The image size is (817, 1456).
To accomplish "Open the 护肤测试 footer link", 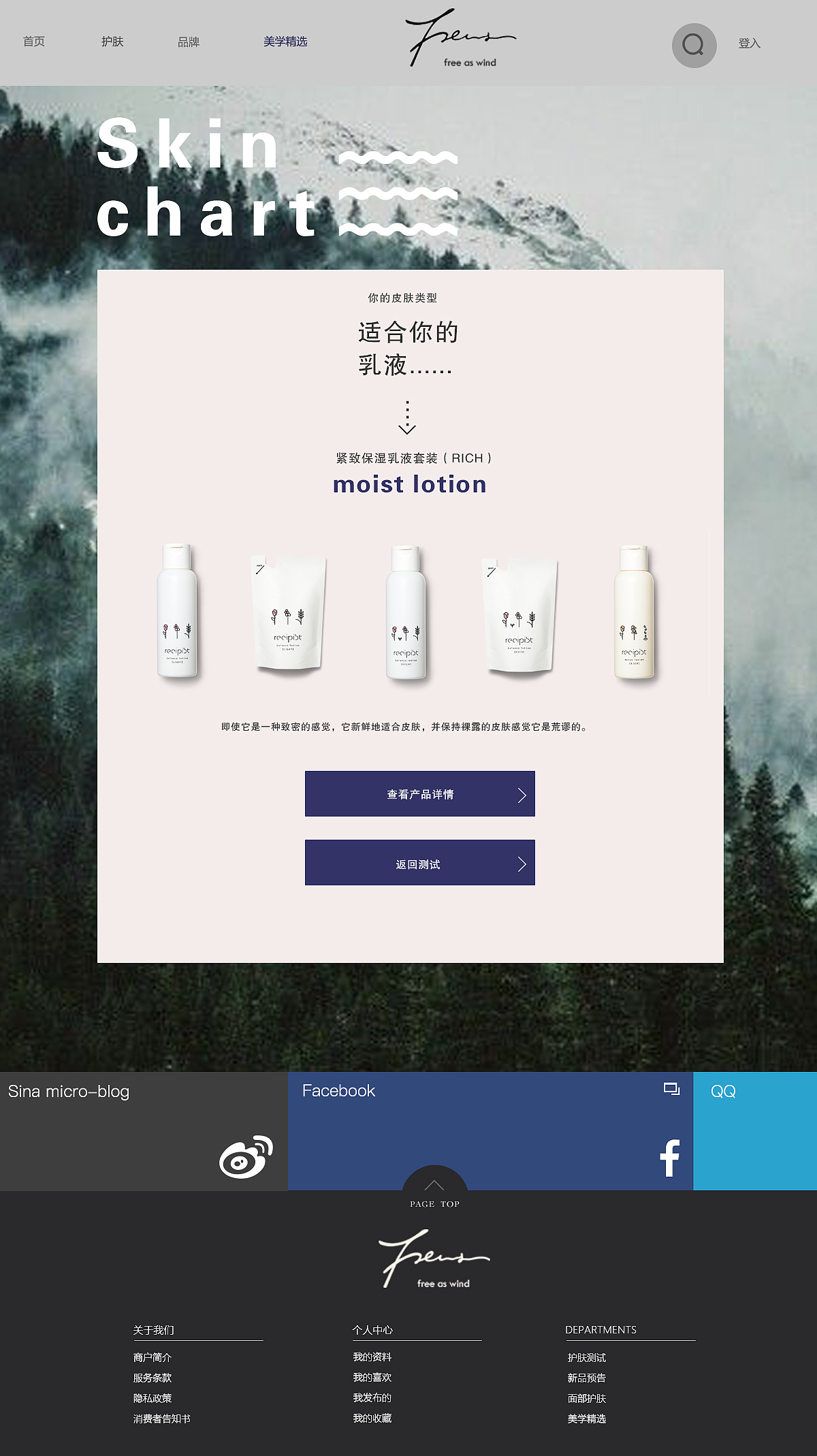I will coord(587,1357).
